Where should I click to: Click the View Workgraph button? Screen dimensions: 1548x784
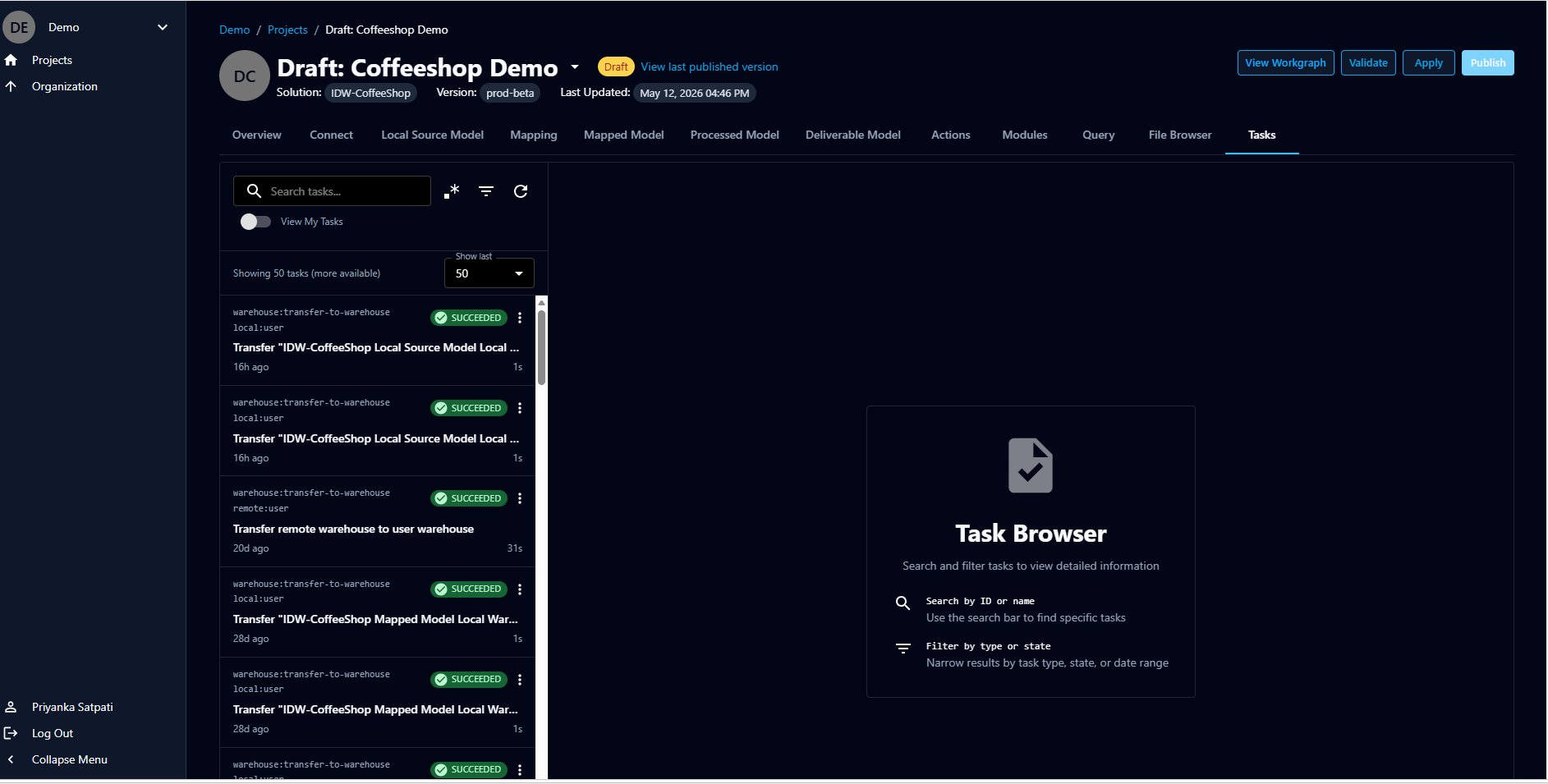(1285, 62)
